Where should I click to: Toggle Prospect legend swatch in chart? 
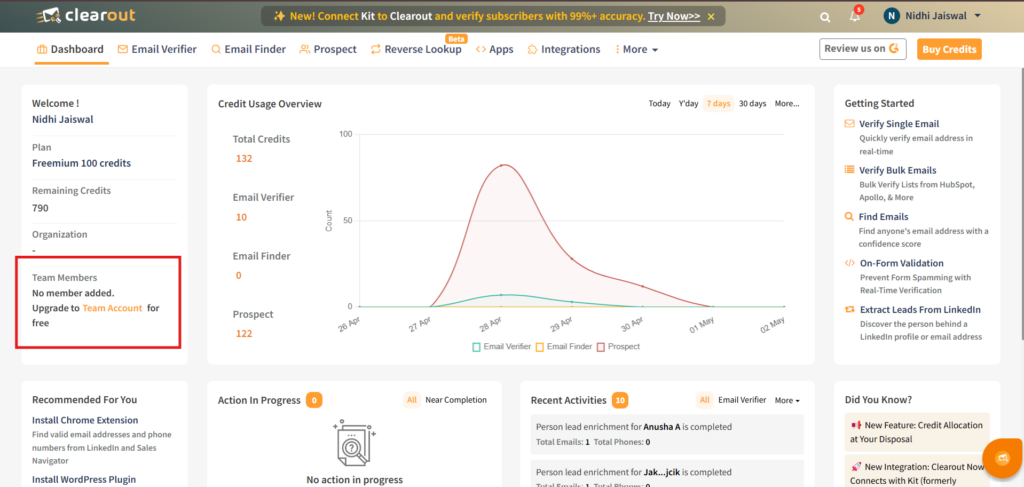(x=600, y=347)
